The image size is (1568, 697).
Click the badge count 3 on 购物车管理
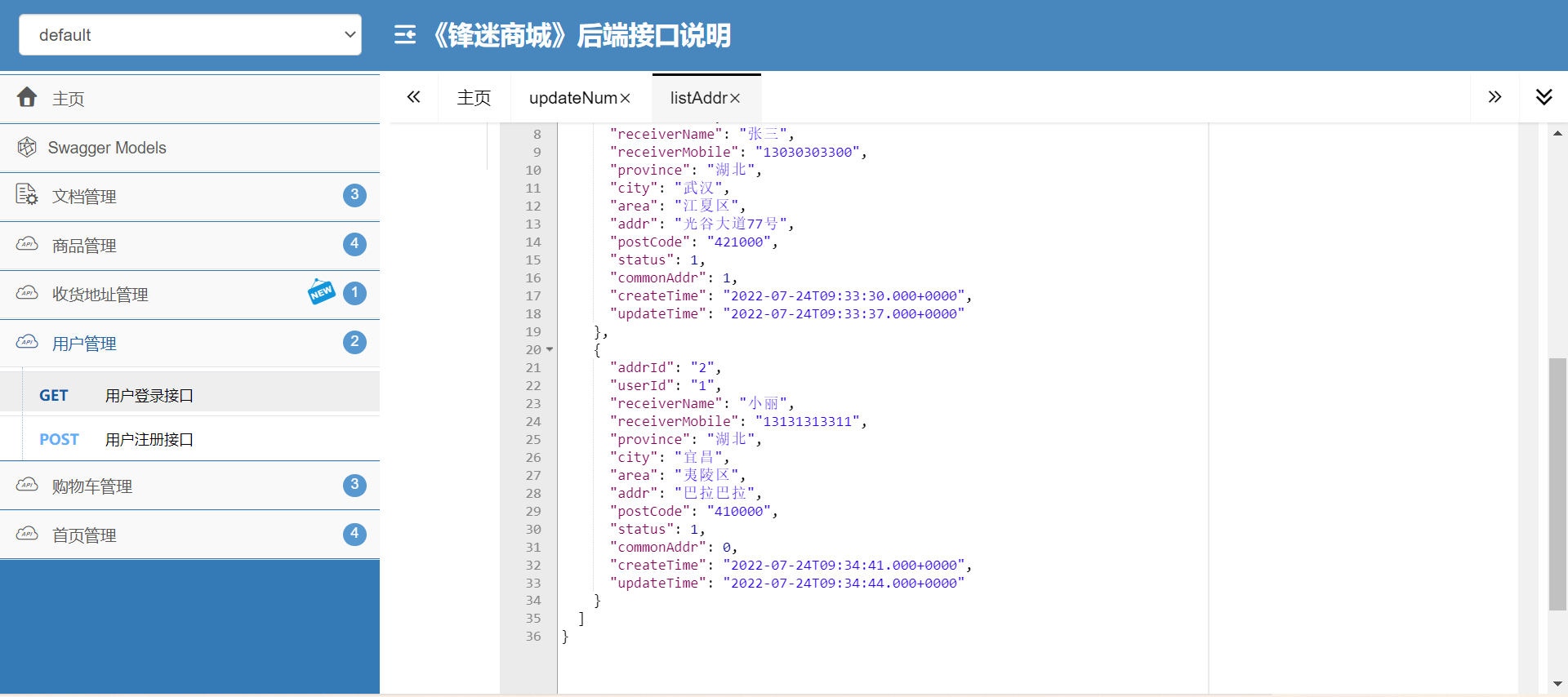[x=354, y=485]
